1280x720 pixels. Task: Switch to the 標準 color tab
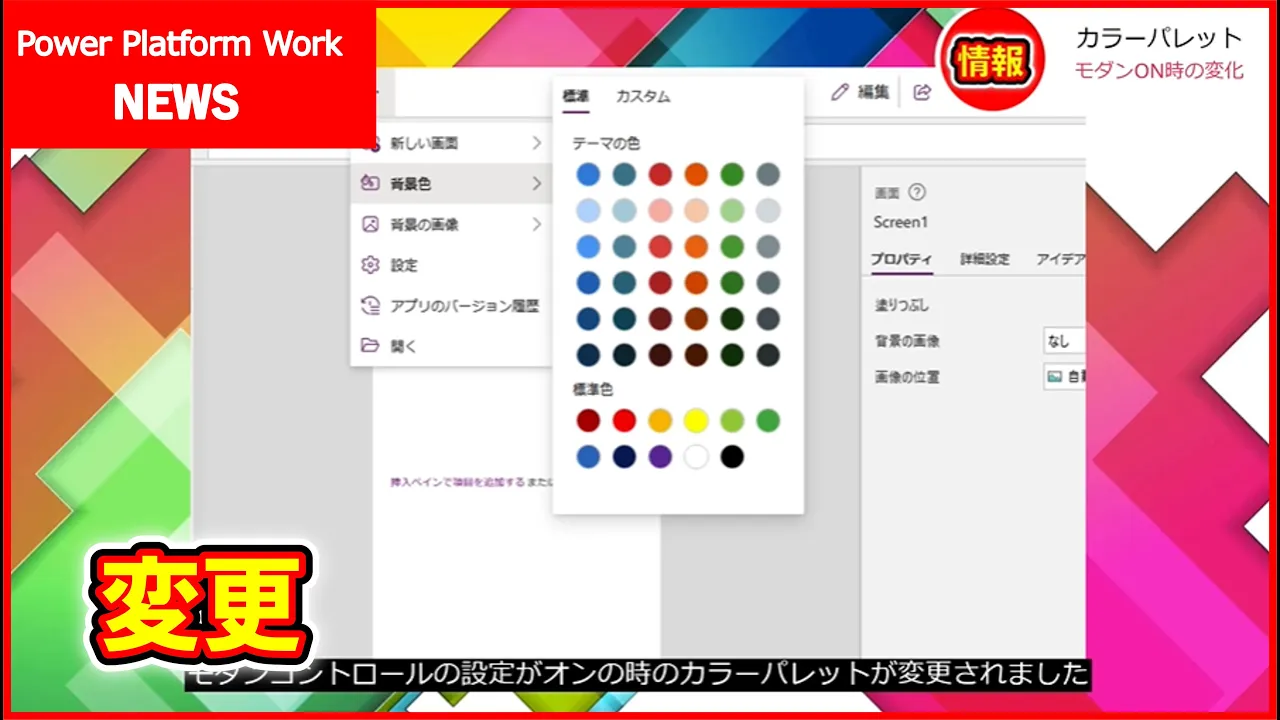(575, 96)
